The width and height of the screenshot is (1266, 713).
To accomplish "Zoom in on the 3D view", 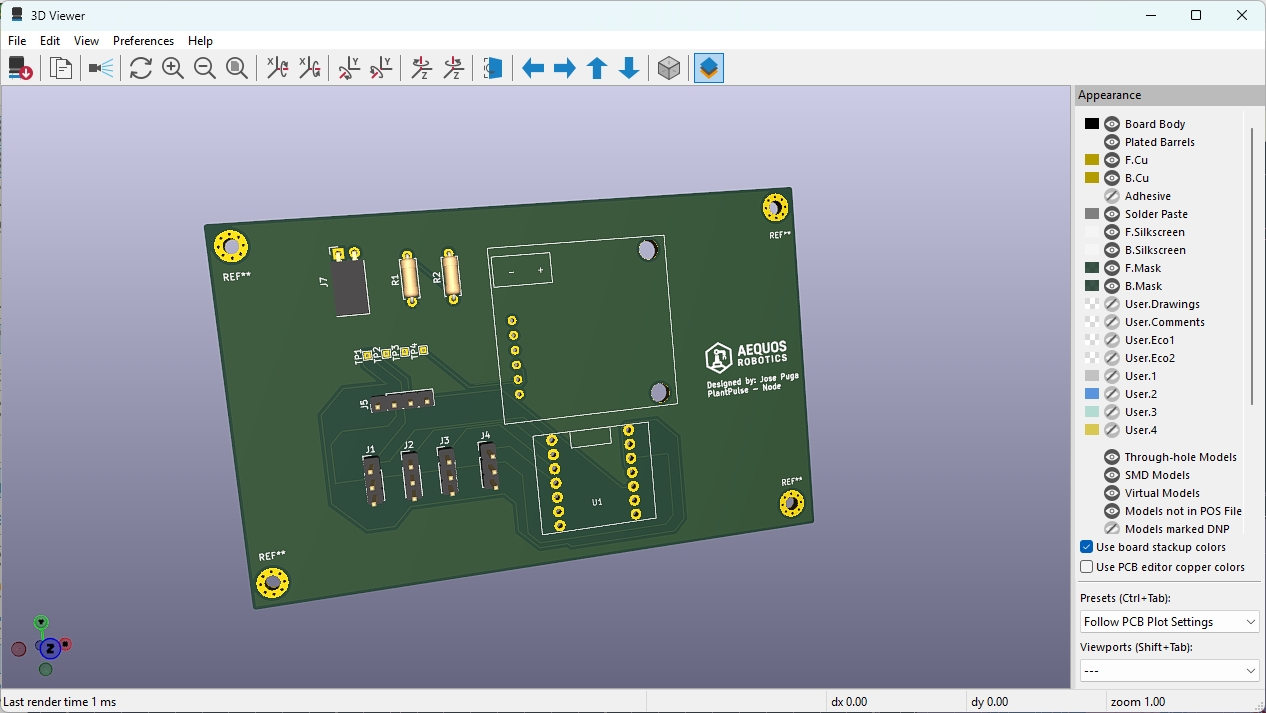I will pos(173,68).
